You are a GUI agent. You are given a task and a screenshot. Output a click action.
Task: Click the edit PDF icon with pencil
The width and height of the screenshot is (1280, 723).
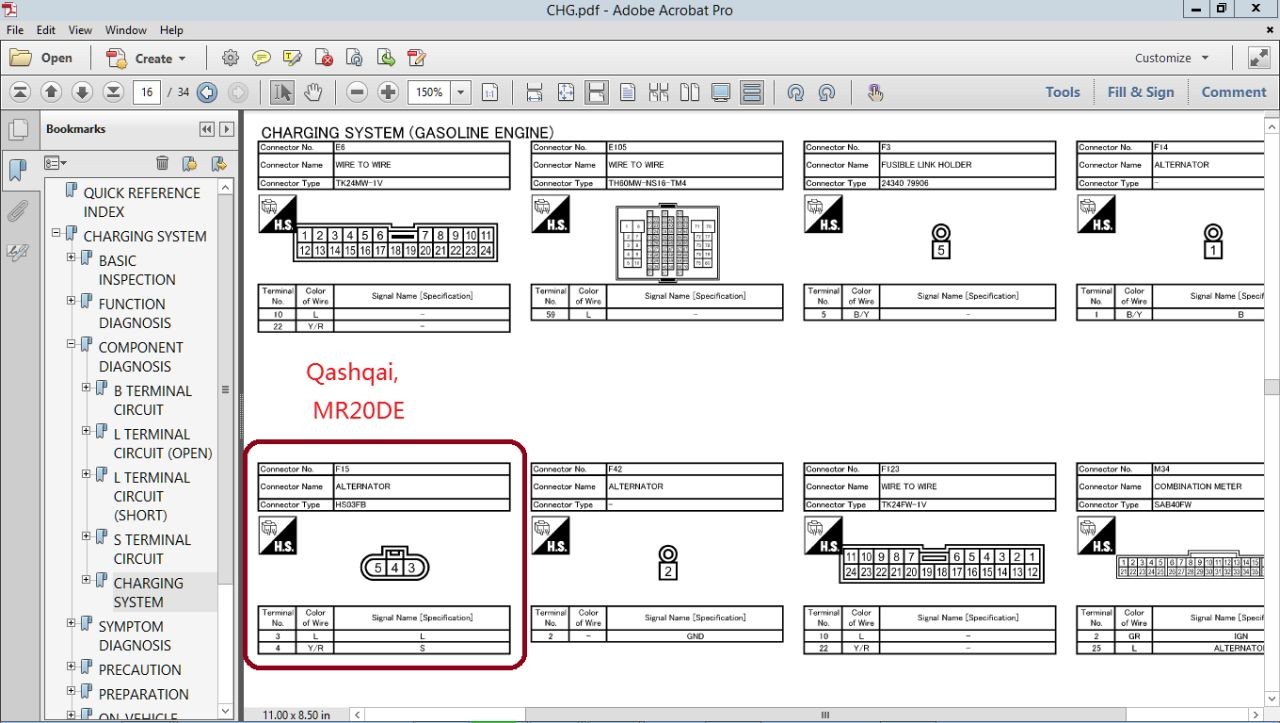416,58
